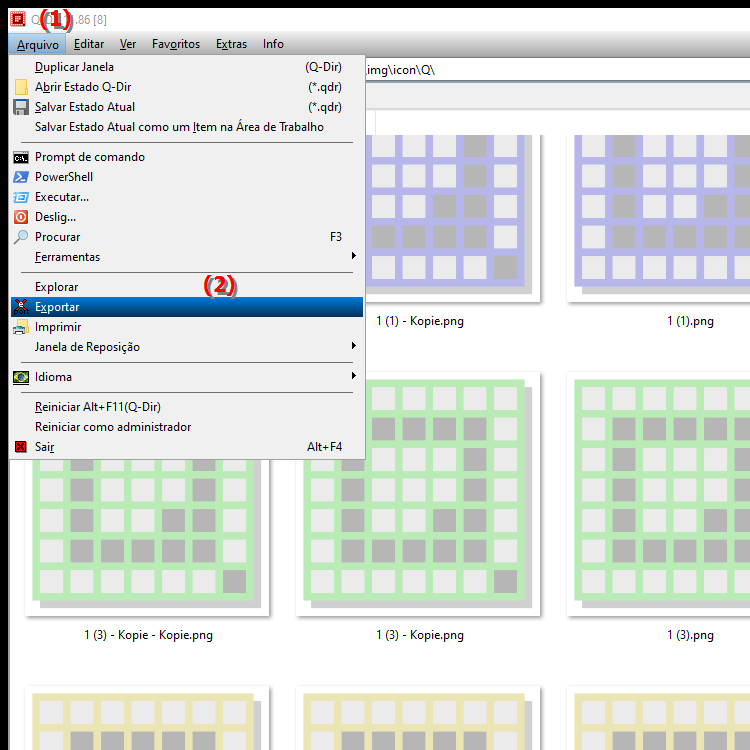This screenshot has height=750, width=750.
Task: Click file name 1 (1) - Kopie.png
Action: click(x=420, y=321)
